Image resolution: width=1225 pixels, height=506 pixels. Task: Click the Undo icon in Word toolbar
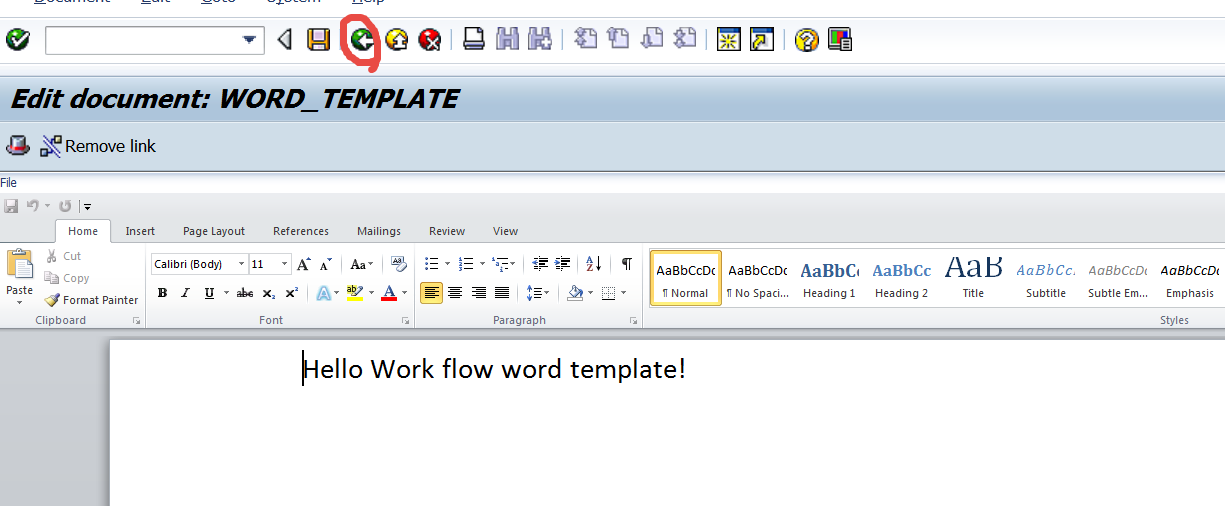(x=32, y=206)
